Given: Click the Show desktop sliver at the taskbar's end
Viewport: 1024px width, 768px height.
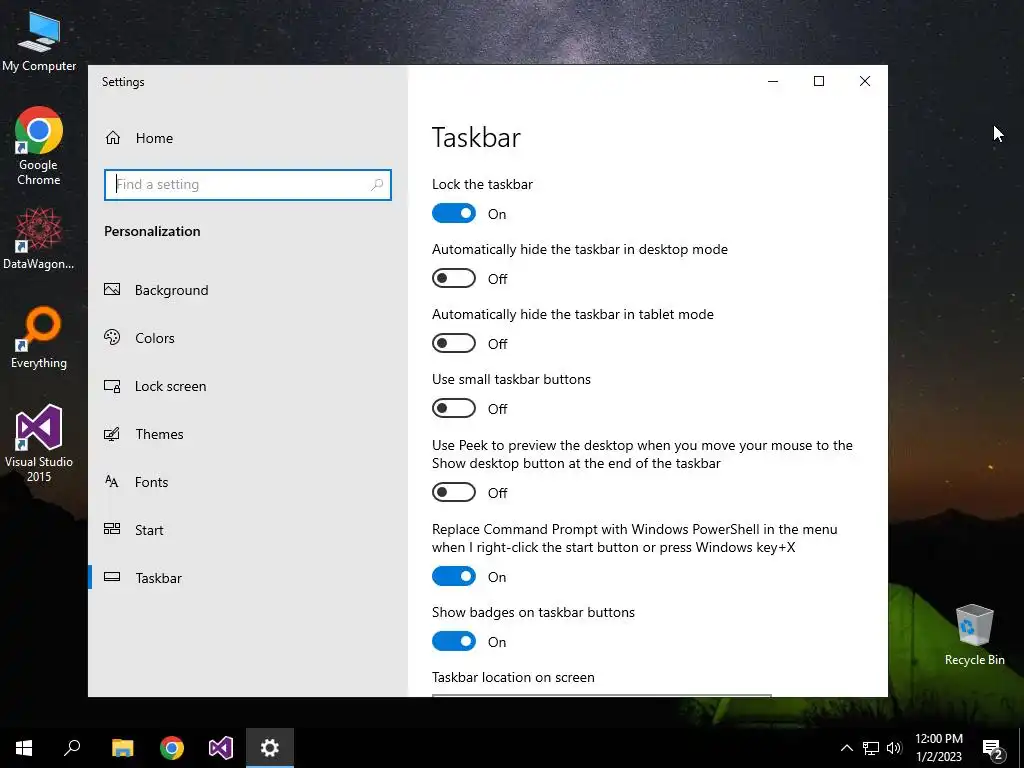Looking at the screenshot, I should click(1021, 748).
